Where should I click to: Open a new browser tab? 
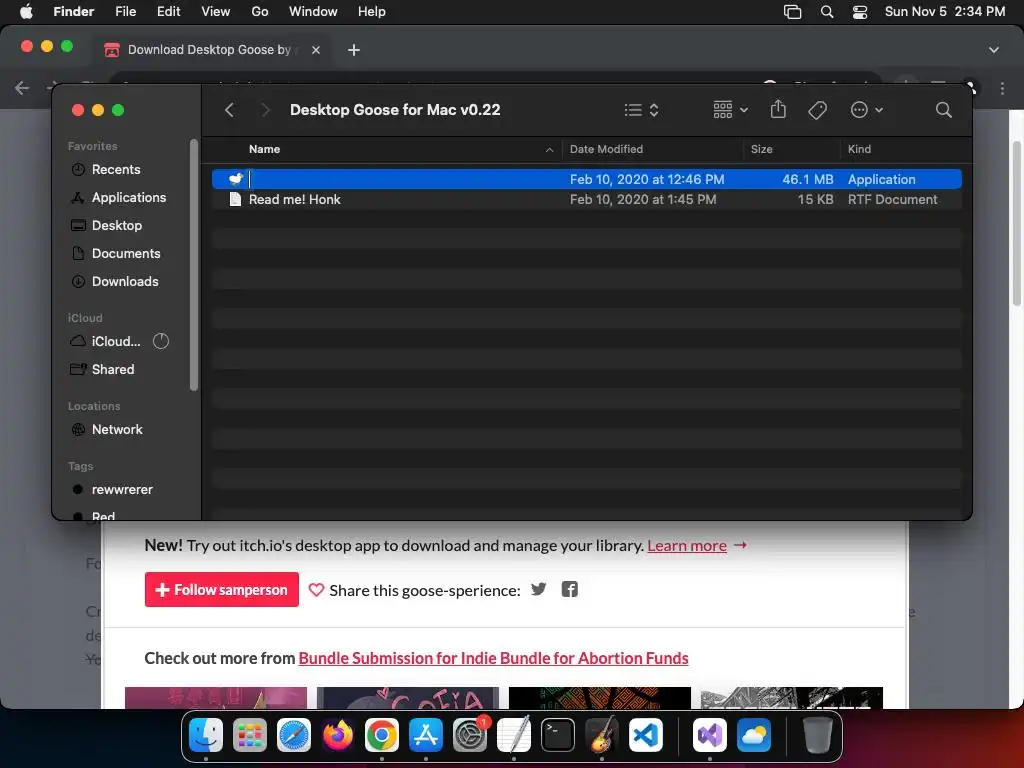pyautogui.click(x=353, y=50)
